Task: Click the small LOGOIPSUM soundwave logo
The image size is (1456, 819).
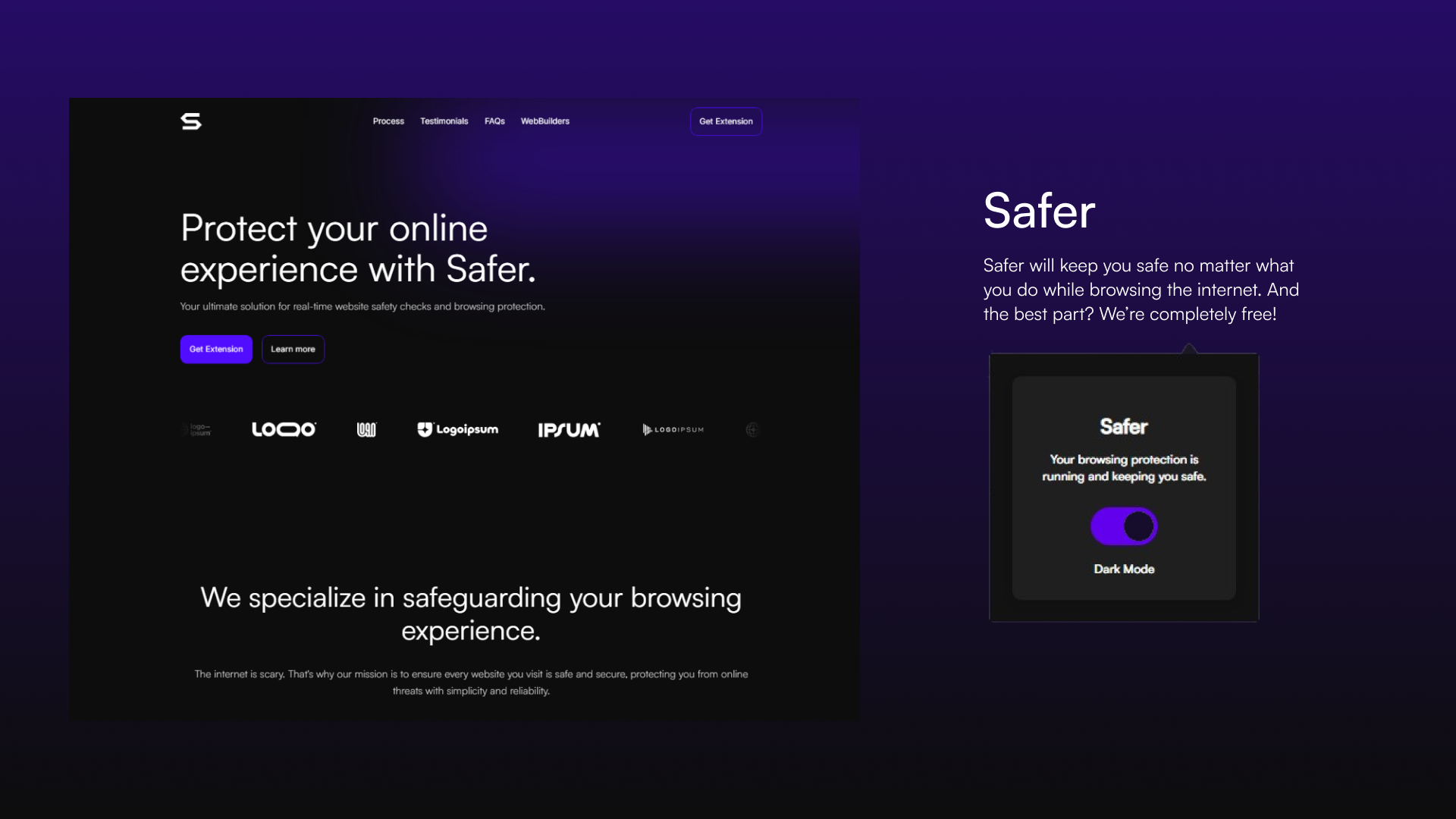Action: pyautogui.click(x=673, y=429)
